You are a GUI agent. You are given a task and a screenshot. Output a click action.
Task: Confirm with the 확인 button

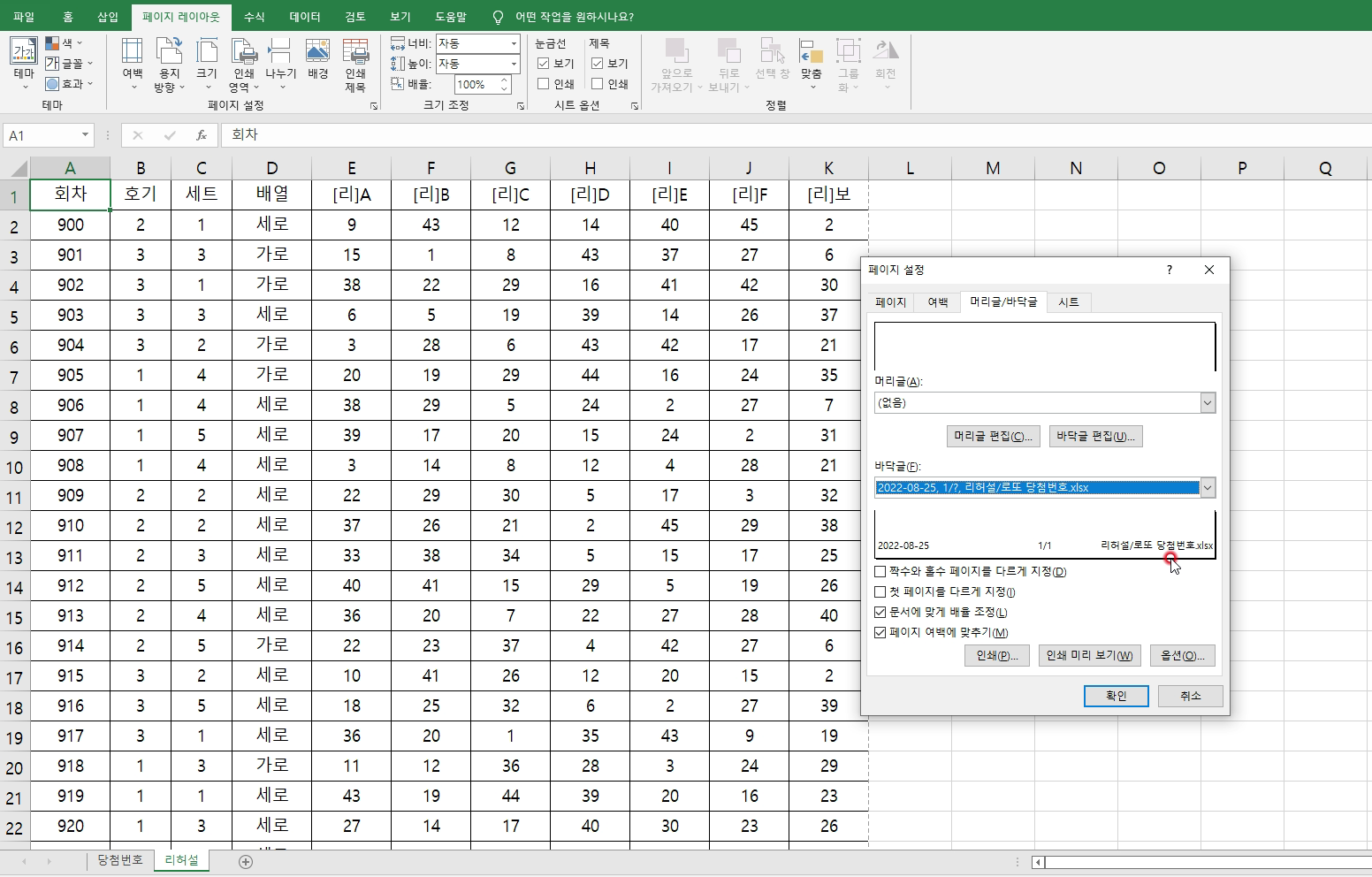1117,697
